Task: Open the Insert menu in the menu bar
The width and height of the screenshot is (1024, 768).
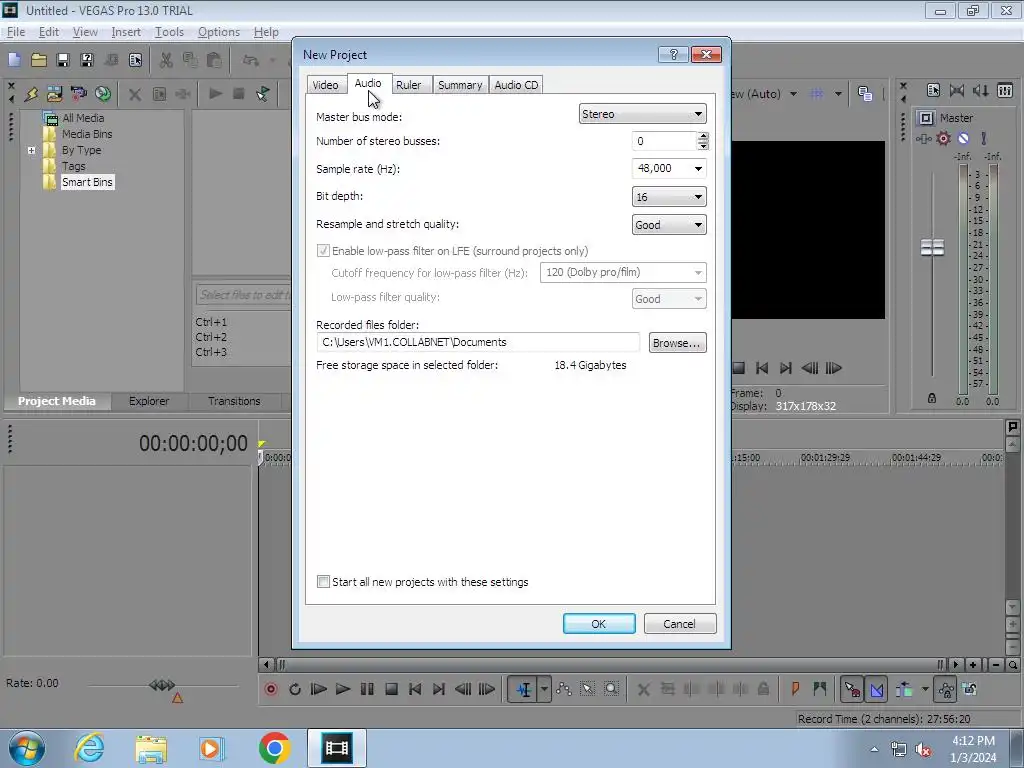Action: pos(126,32)
